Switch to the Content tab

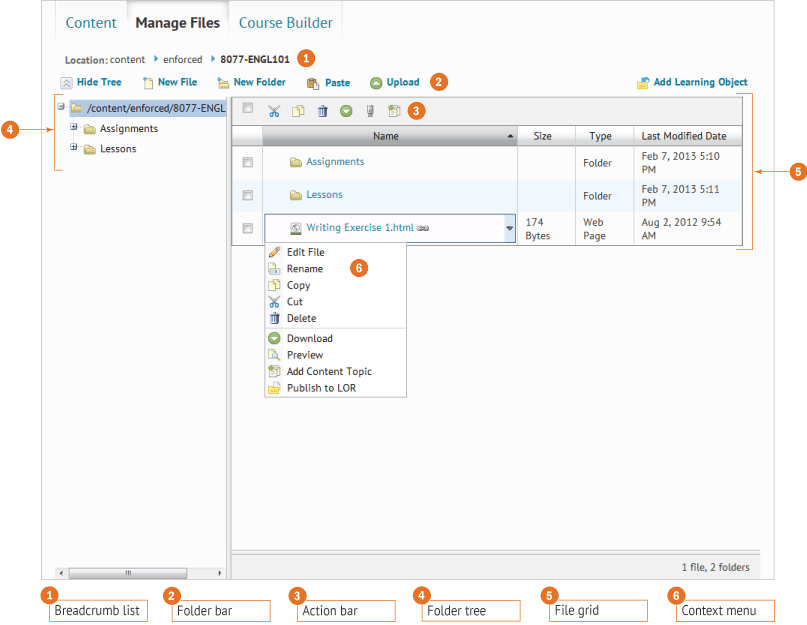(91, 23)
